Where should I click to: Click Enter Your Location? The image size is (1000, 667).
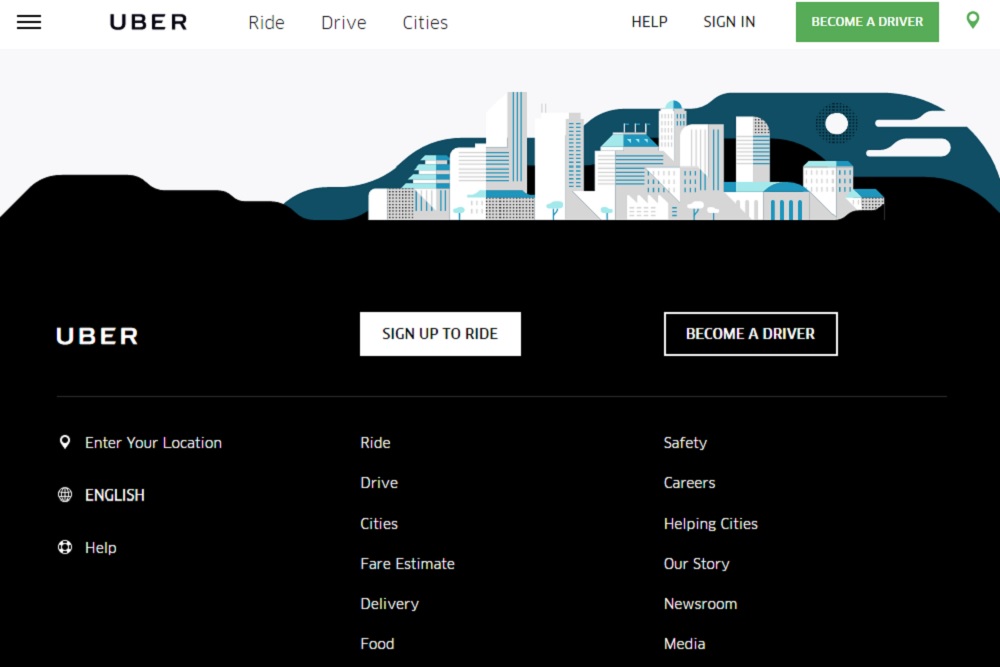pos(153,442)
